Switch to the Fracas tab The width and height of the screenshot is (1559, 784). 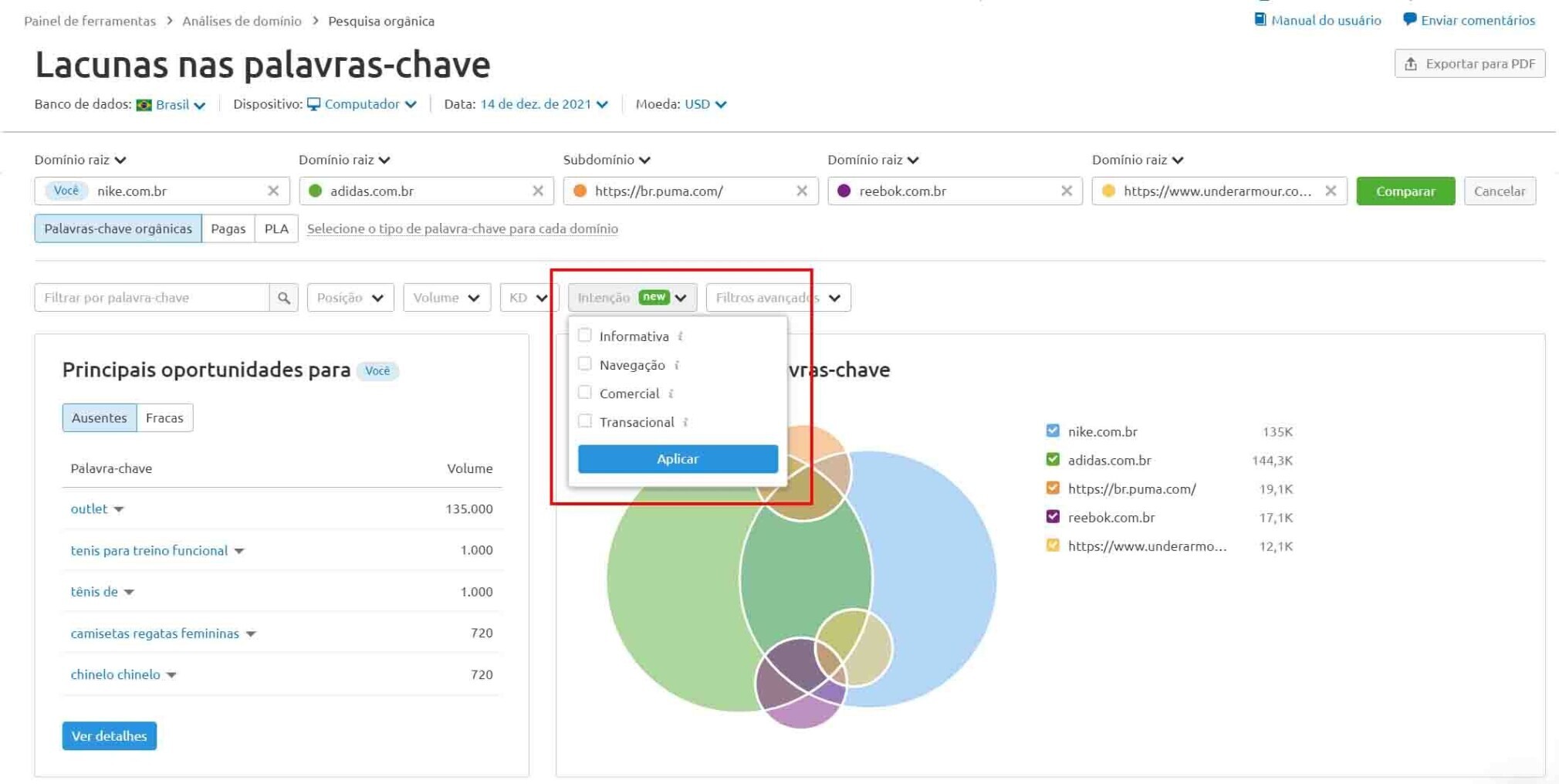click(x=164, y=417)
